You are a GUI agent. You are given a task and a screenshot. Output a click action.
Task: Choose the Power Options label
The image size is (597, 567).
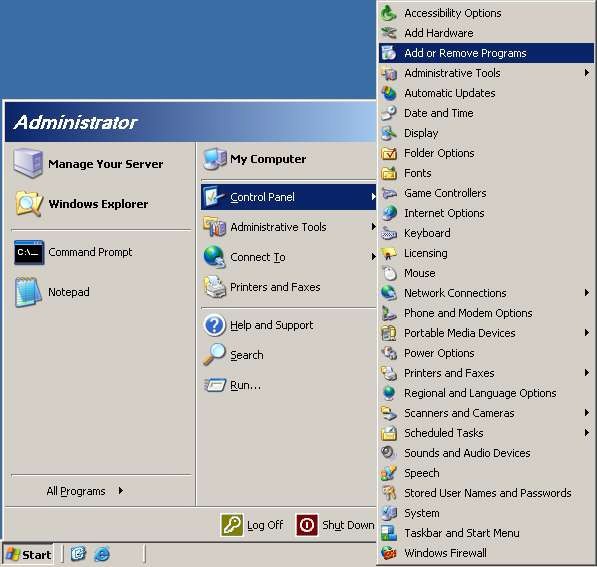coord(439,353)
